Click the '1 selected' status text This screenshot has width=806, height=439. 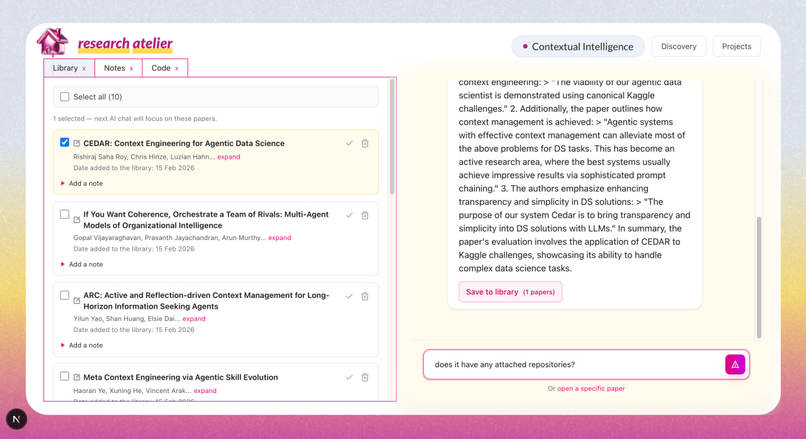pos(135,119)
